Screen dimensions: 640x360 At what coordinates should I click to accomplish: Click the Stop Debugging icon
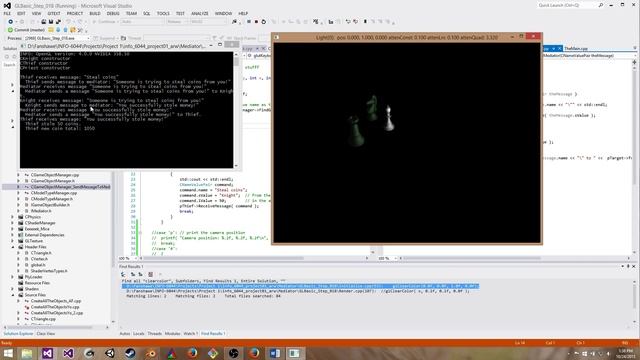point(256,22)
